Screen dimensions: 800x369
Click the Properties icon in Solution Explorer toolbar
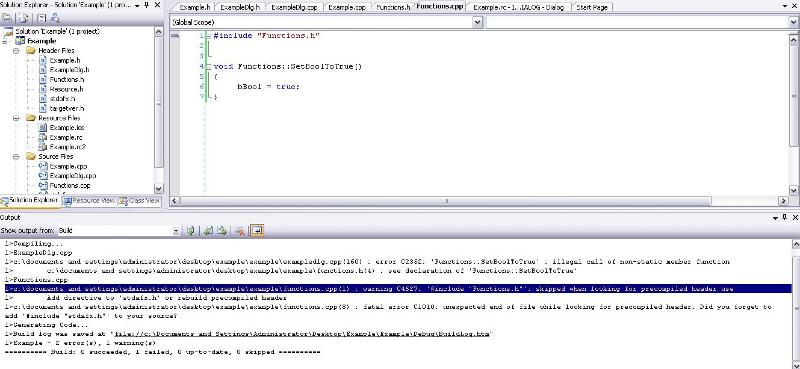pyautogui.click(x=7, y=18)
